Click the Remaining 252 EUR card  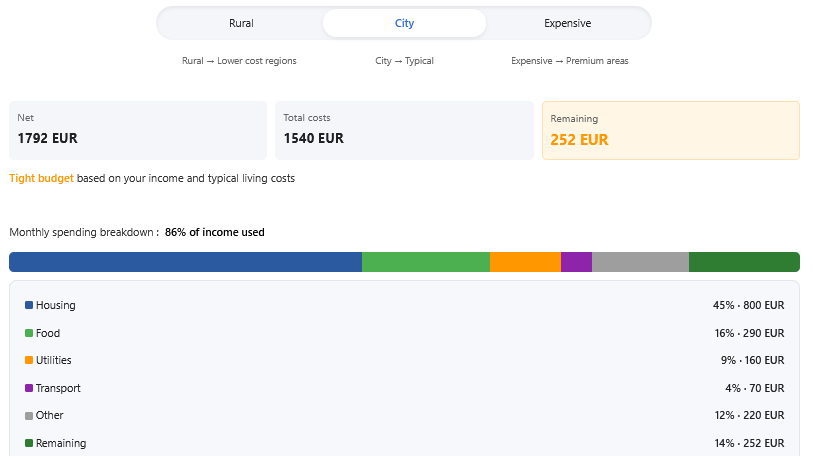671,130
